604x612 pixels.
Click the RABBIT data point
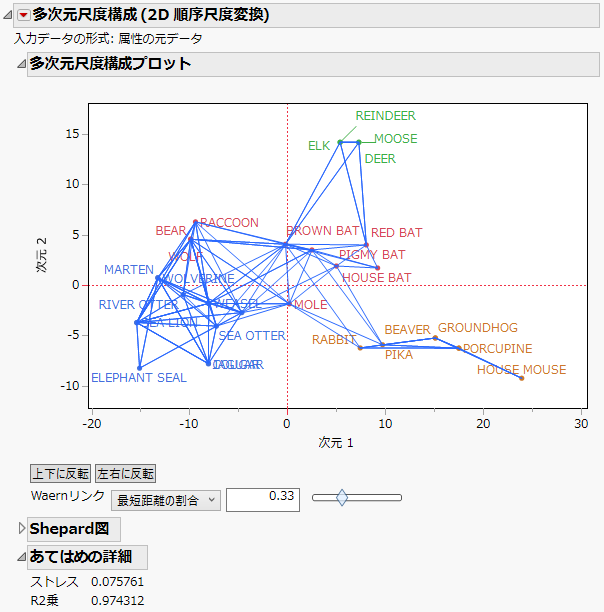point(360,347)
